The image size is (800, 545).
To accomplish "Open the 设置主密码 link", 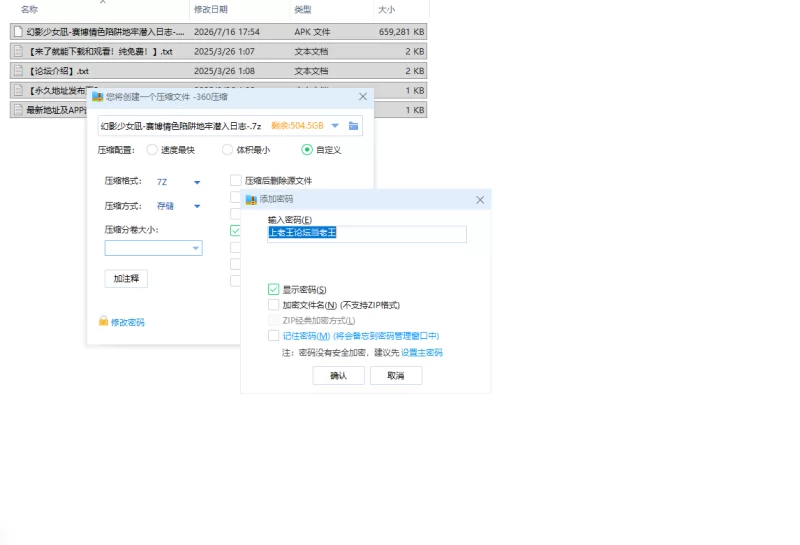I will tap(422, 352).
